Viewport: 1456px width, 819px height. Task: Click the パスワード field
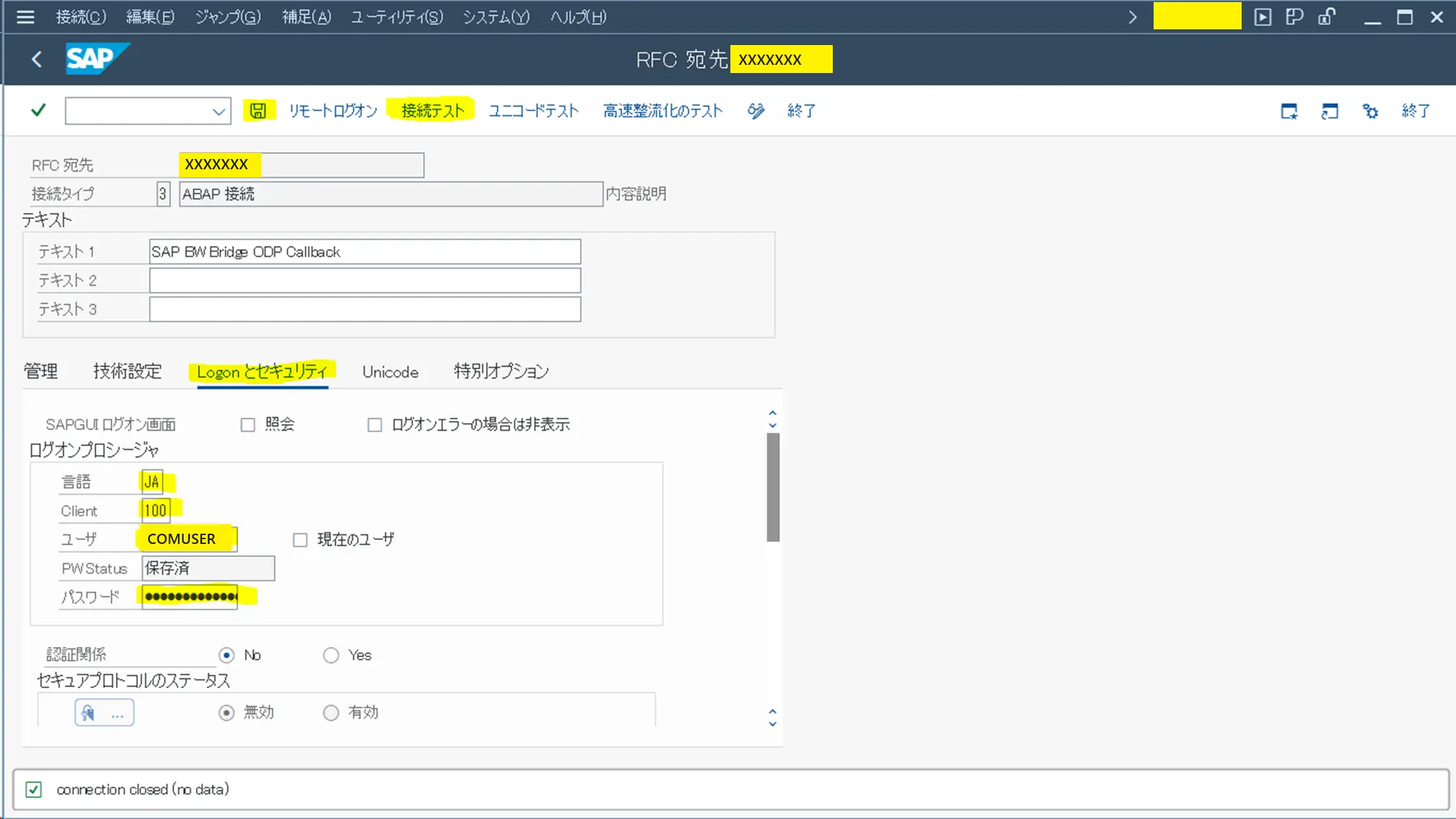tap(190, 597)
